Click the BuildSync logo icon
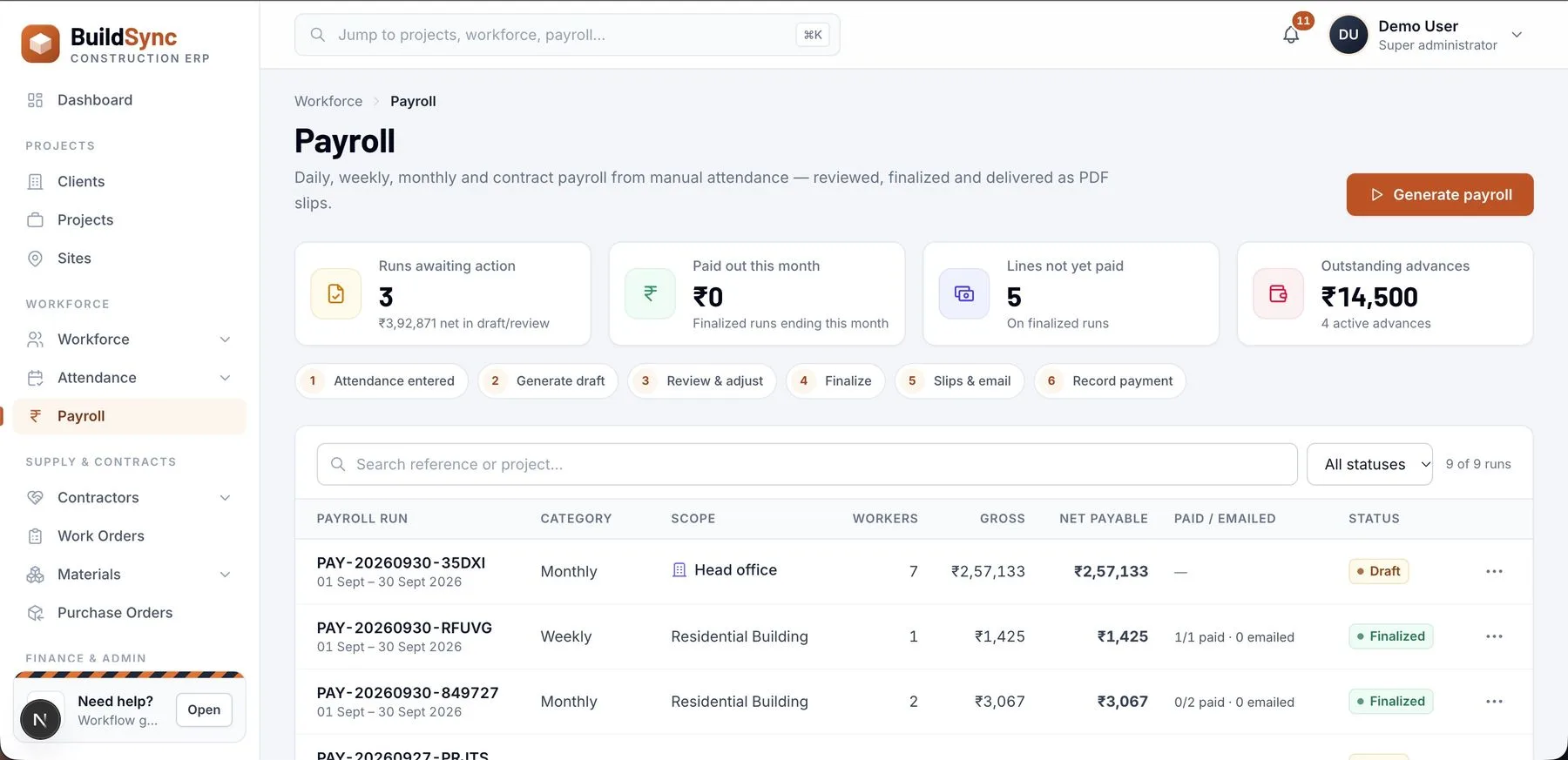 [x=40, y=44]
